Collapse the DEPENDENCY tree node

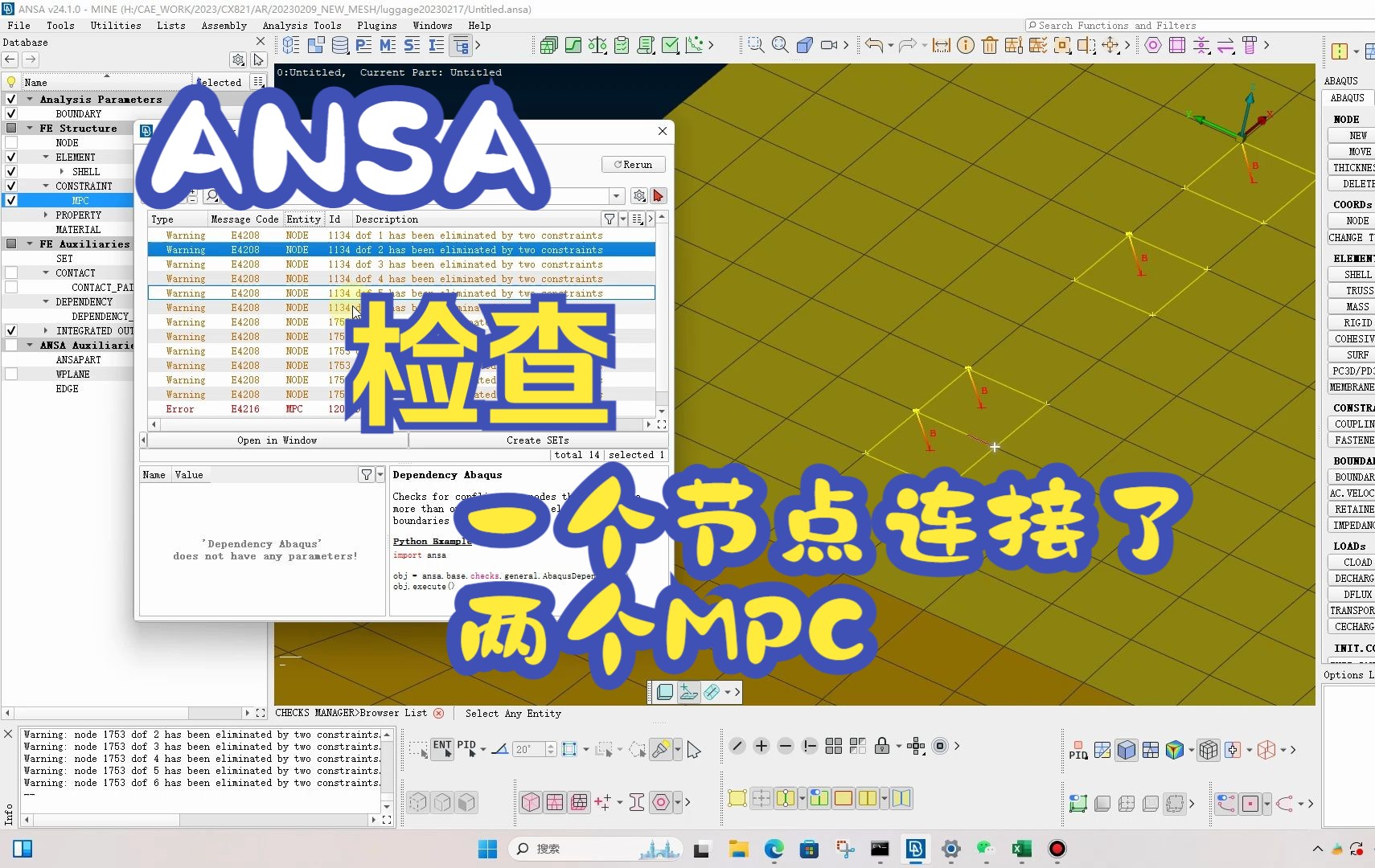[46, 302]
